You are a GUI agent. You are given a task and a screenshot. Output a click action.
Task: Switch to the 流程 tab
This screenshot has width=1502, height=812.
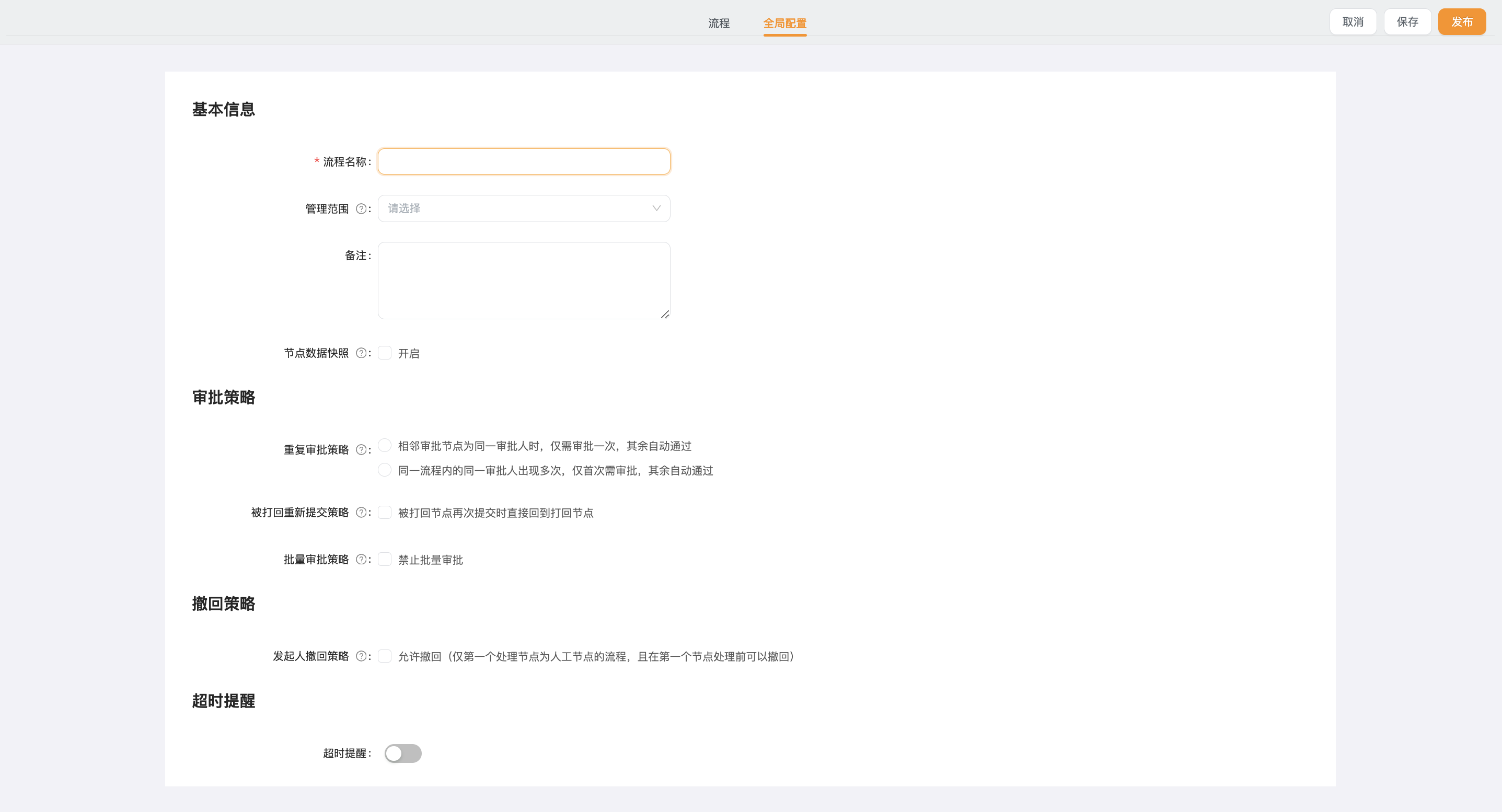pyautogui.click(x=719, y=24)
